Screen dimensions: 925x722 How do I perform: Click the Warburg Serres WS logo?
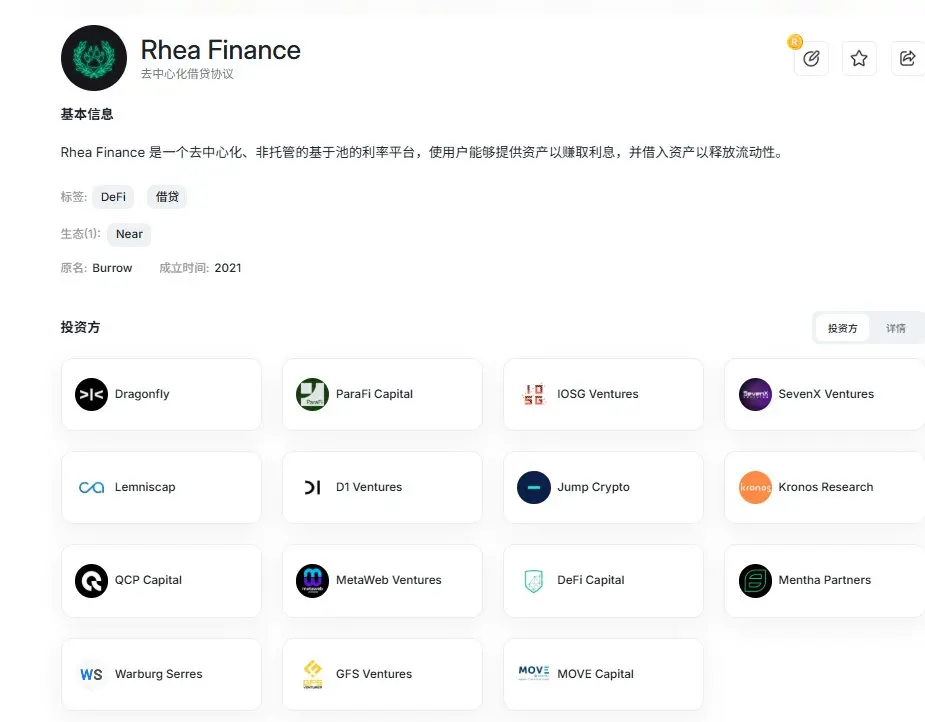(x=91, y=674)
